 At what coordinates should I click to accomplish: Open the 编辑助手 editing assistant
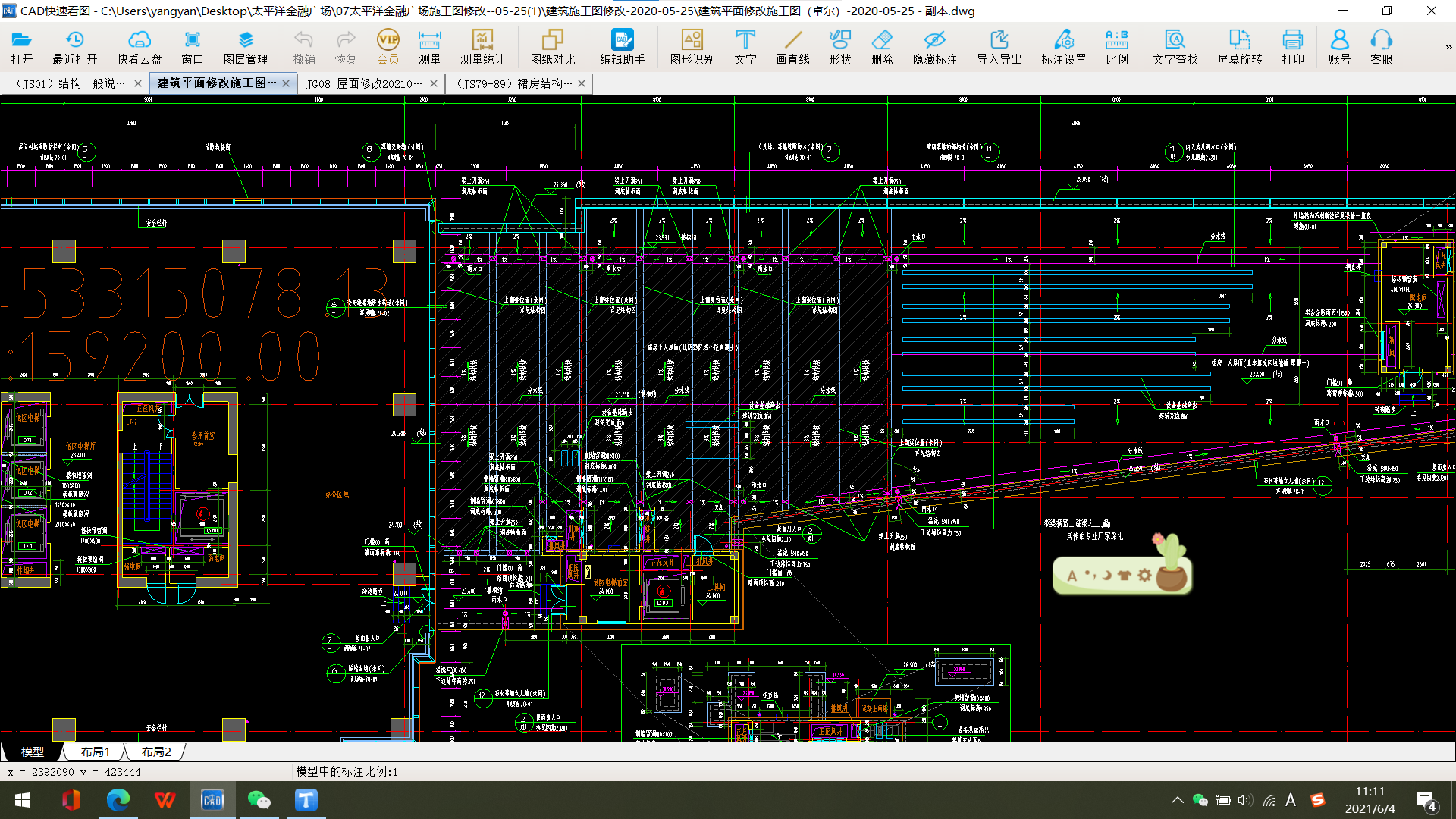[623, 47]
